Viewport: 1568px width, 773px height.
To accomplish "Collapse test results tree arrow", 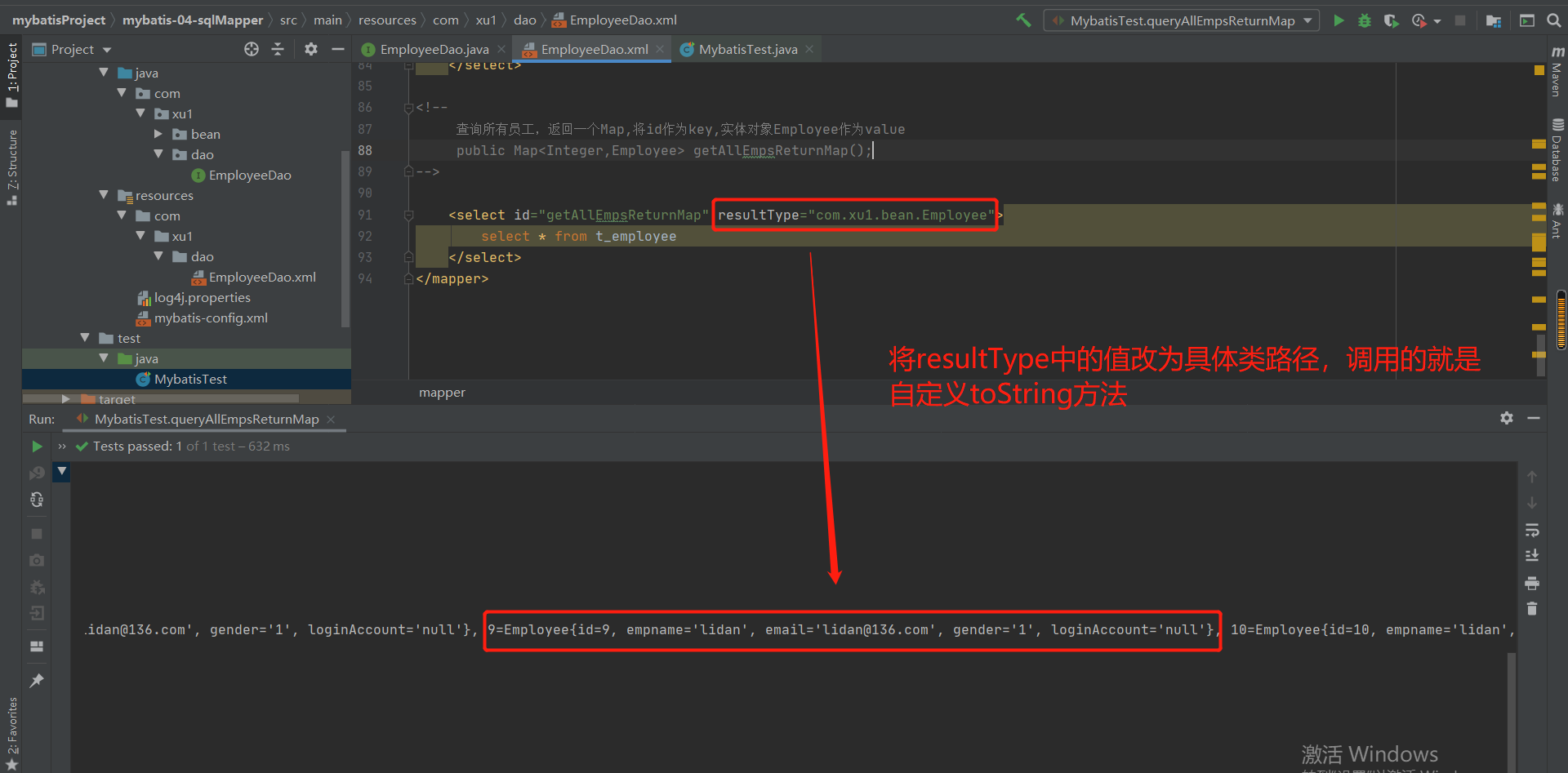I will tap(62, 471).
